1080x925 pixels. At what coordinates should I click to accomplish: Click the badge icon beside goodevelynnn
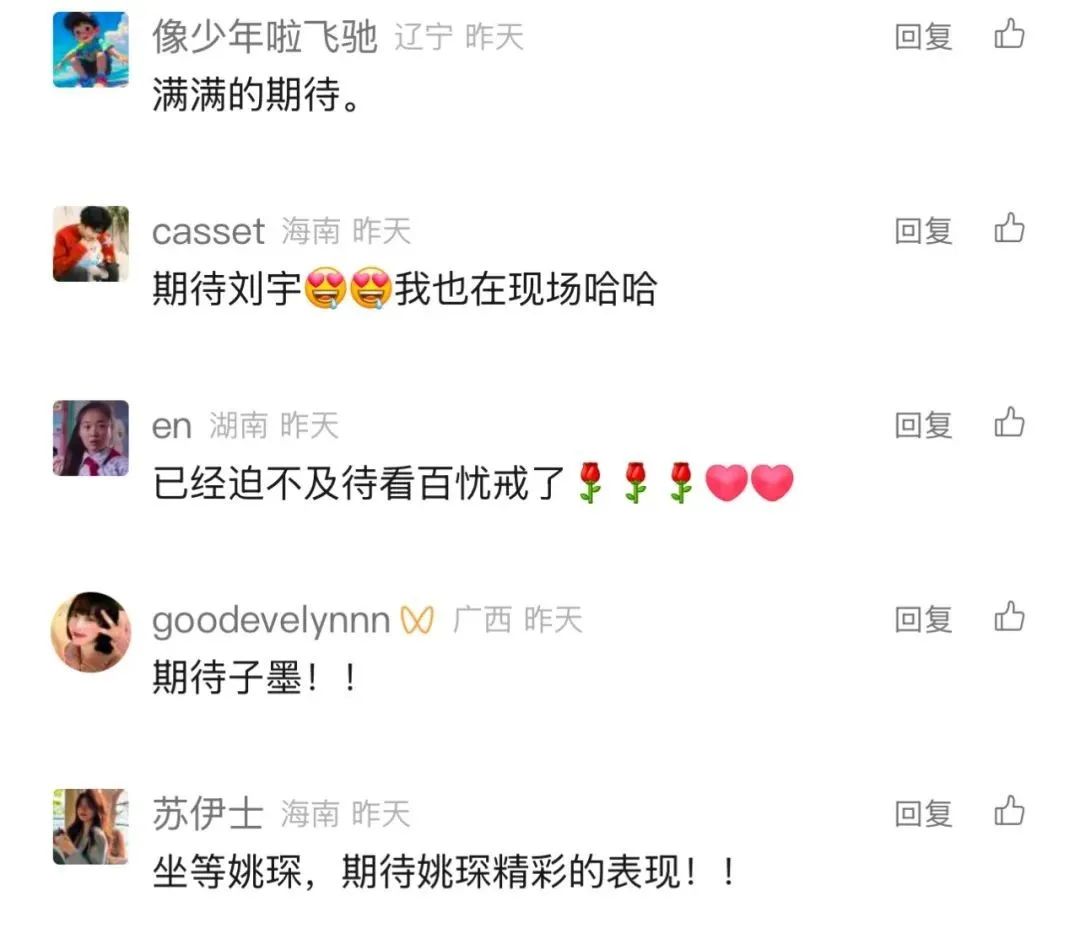click(x=417, y=620)
